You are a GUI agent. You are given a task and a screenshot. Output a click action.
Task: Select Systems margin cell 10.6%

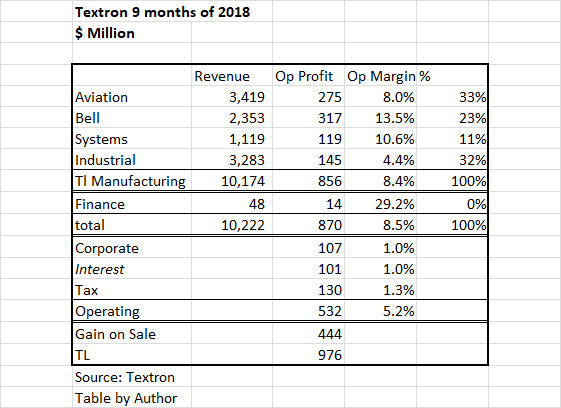point(381,139)
